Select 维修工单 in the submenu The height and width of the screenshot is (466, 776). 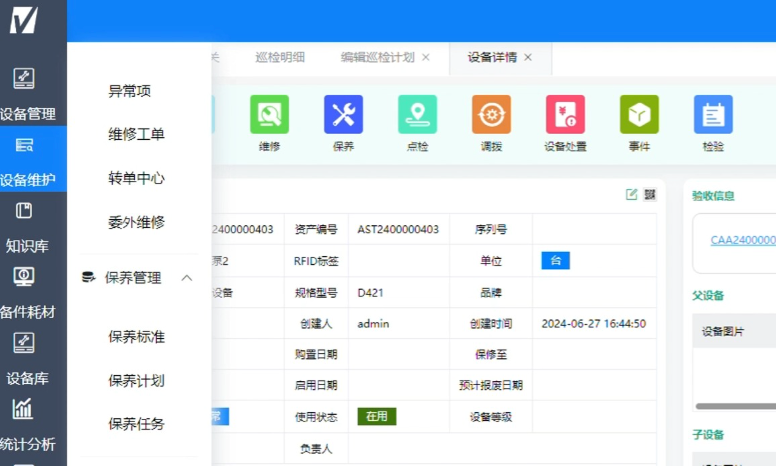click(x=136, y=134)
